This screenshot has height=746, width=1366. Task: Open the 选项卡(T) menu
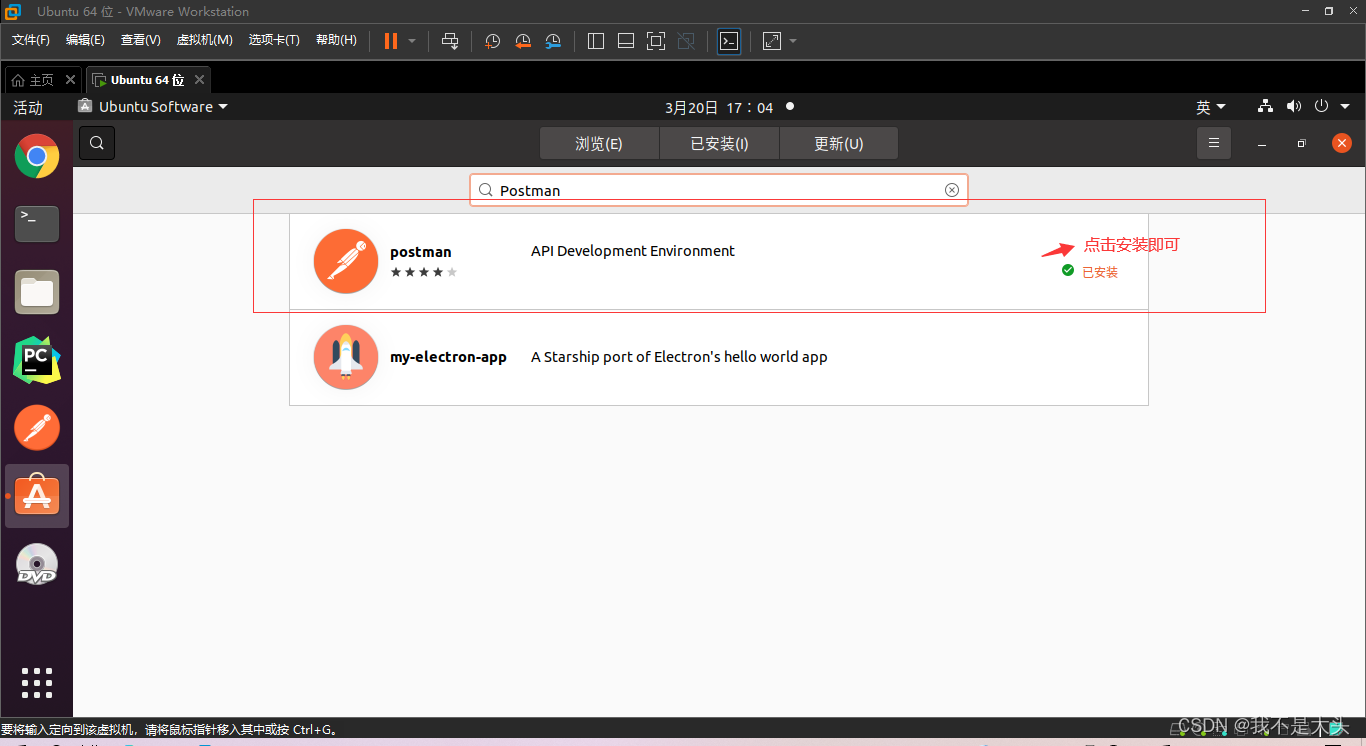pyautogui.click(x=274, y=40)
